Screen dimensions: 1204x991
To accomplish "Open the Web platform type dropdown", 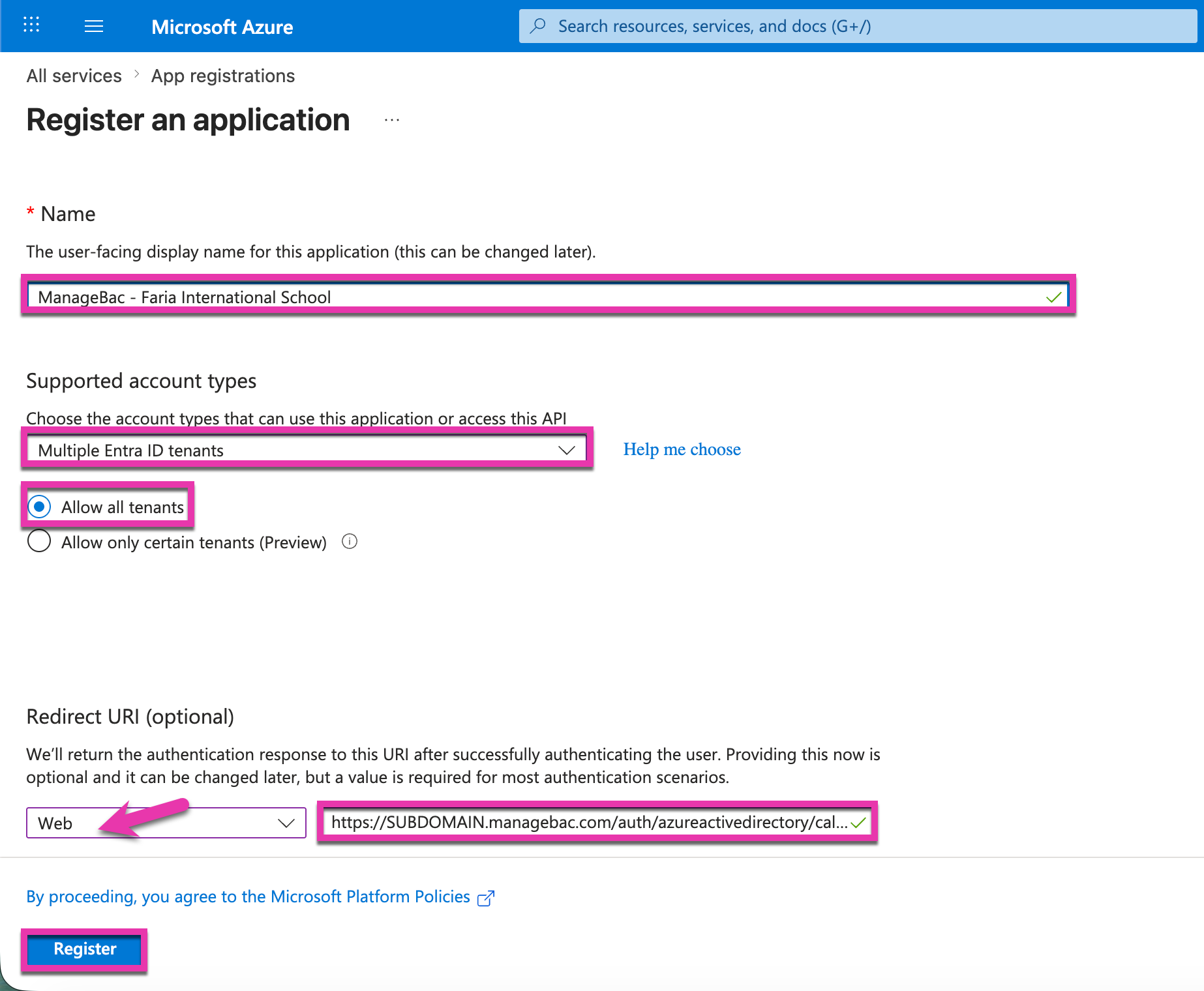I will pyautogui.click(x=166, y=823).
